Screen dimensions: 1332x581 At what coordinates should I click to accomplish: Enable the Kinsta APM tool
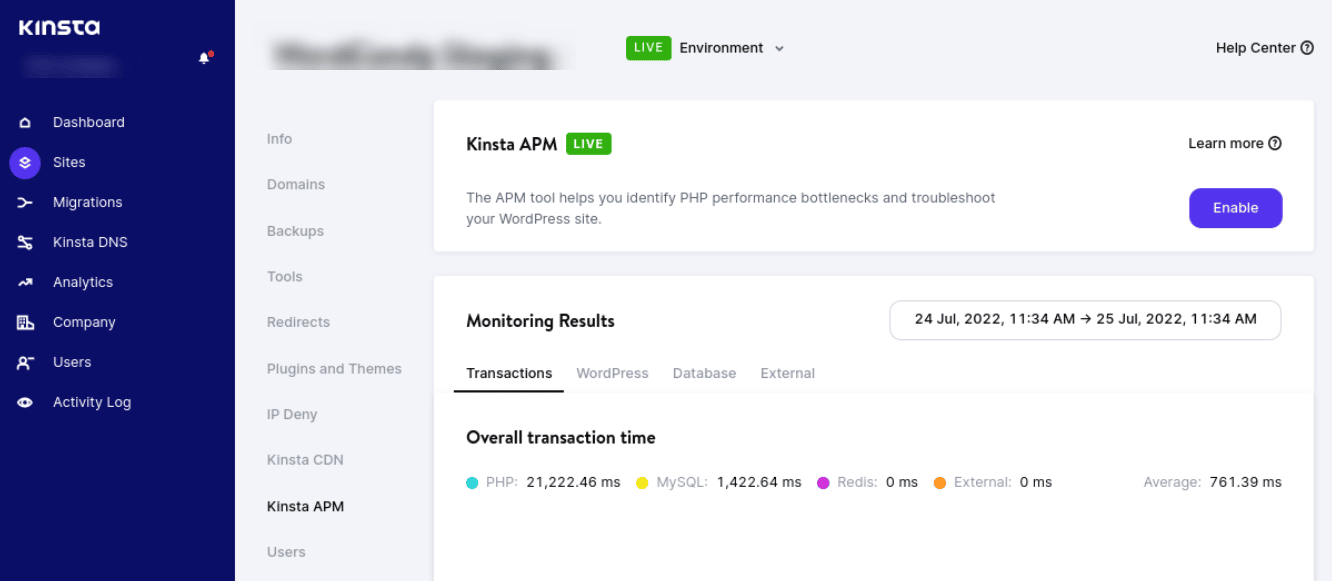pos(1235,207)
